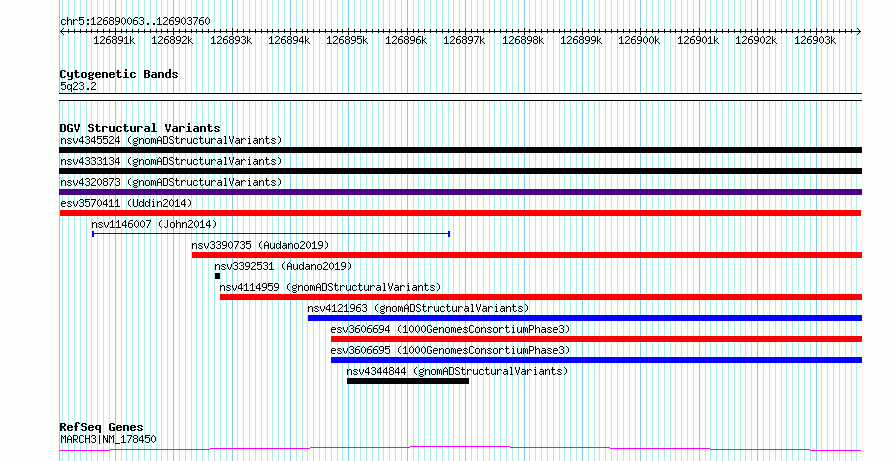The width and height of the screenshot is (890, 461).
Task: Click the nsv4345524 gnomAD variant label
Action: click(171, 140)
